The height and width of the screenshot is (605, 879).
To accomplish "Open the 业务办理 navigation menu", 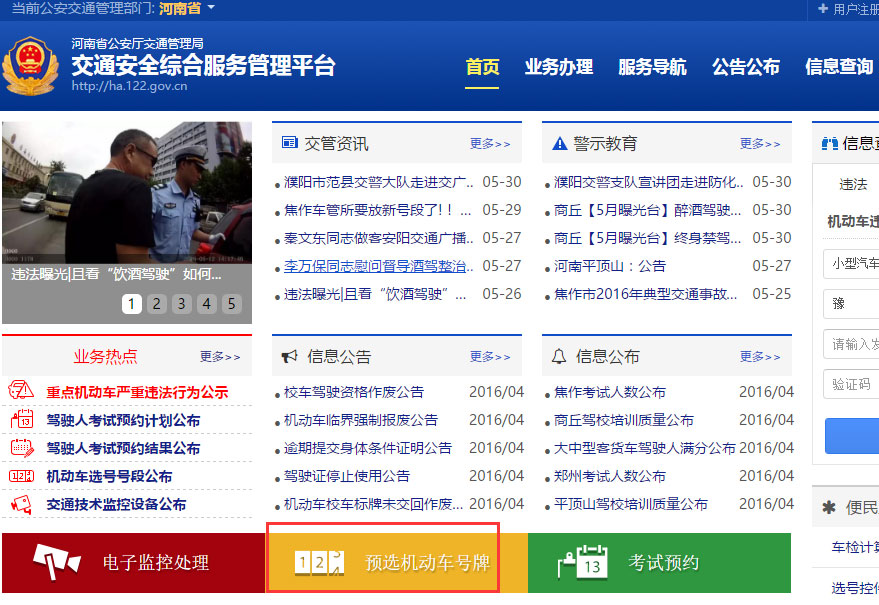I will coord(558,67).
